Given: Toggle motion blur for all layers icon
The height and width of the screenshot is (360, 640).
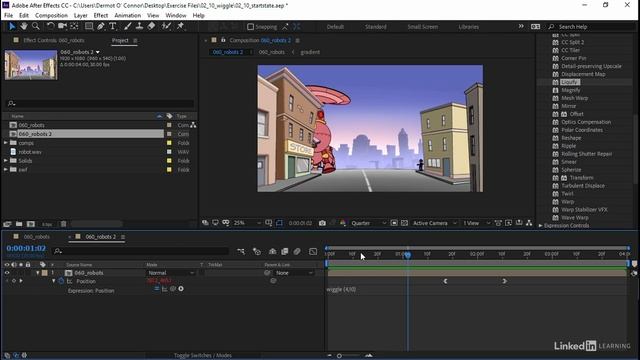Looking at the screenshot, I should pos(297,251).
